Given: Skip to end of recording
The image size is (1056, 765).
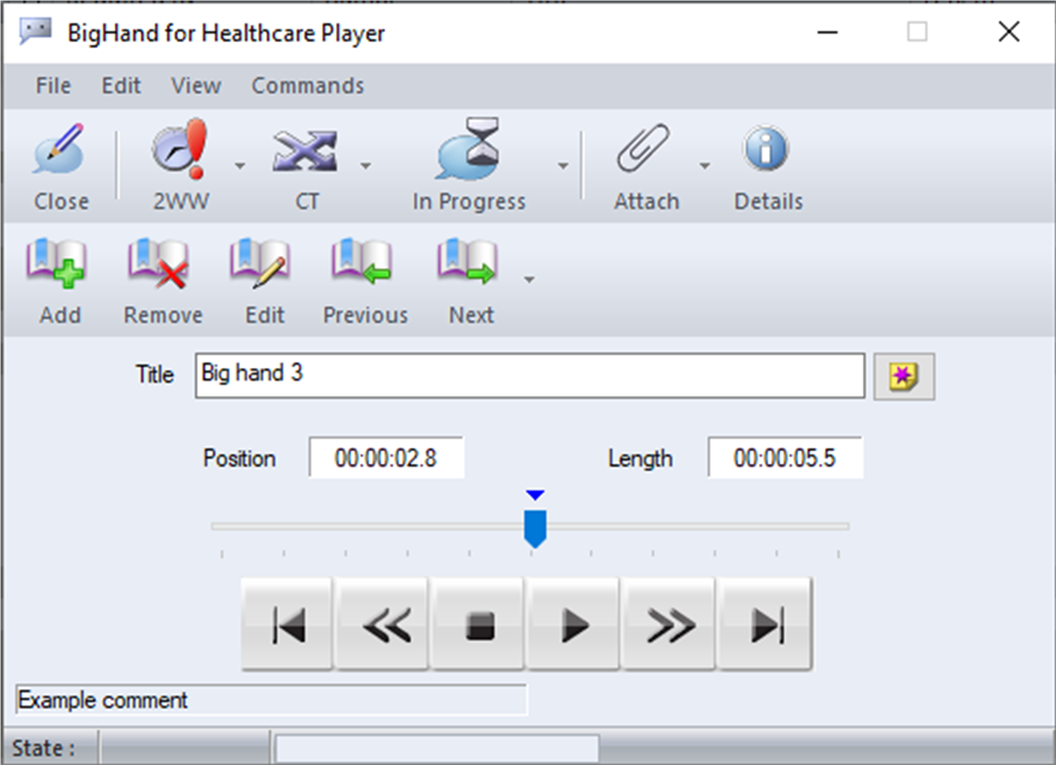Looking at the screenshot, I should [765, 624].
